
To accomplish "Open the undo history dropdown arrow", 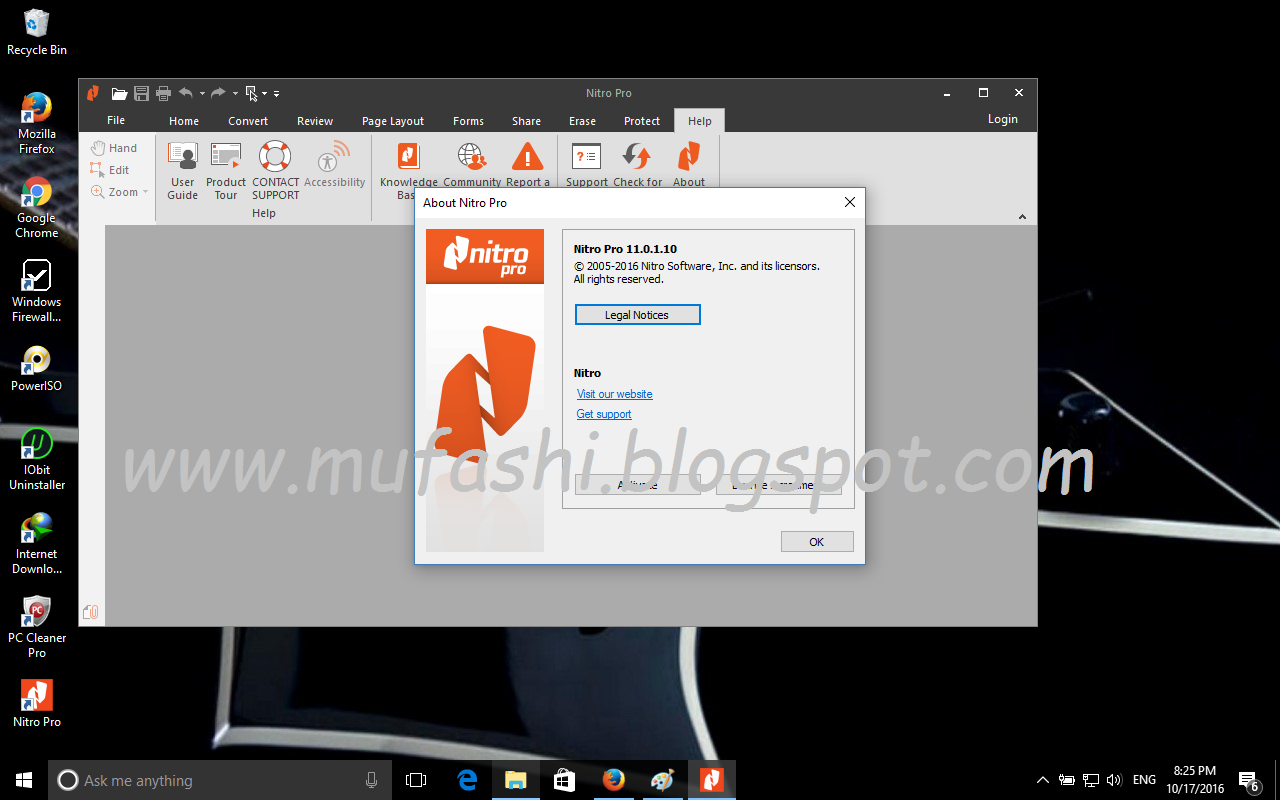I will coord(202,94).
